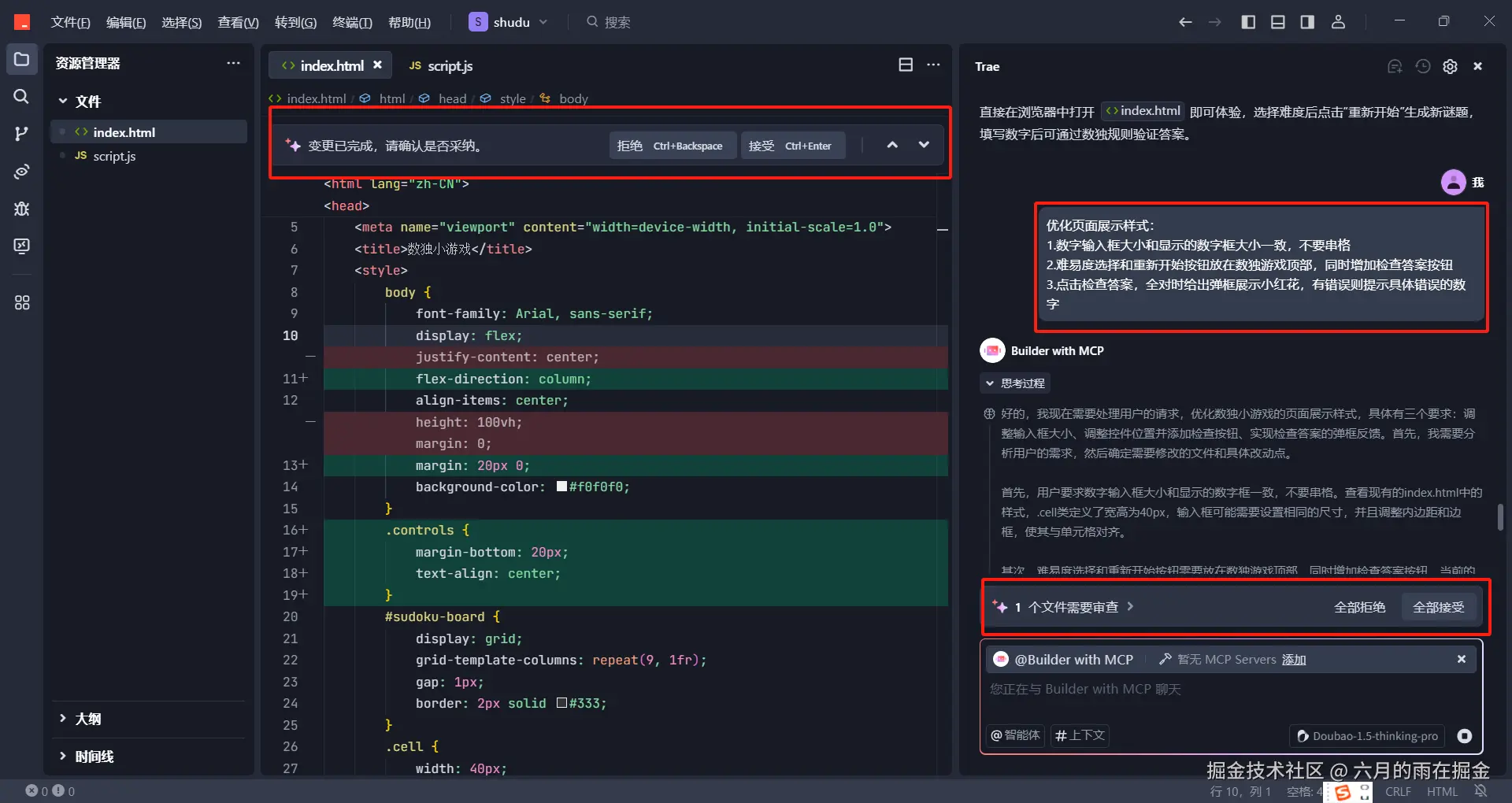
Task: Click the 搜索 search box in title bar
Action: (x=609, y=22)
